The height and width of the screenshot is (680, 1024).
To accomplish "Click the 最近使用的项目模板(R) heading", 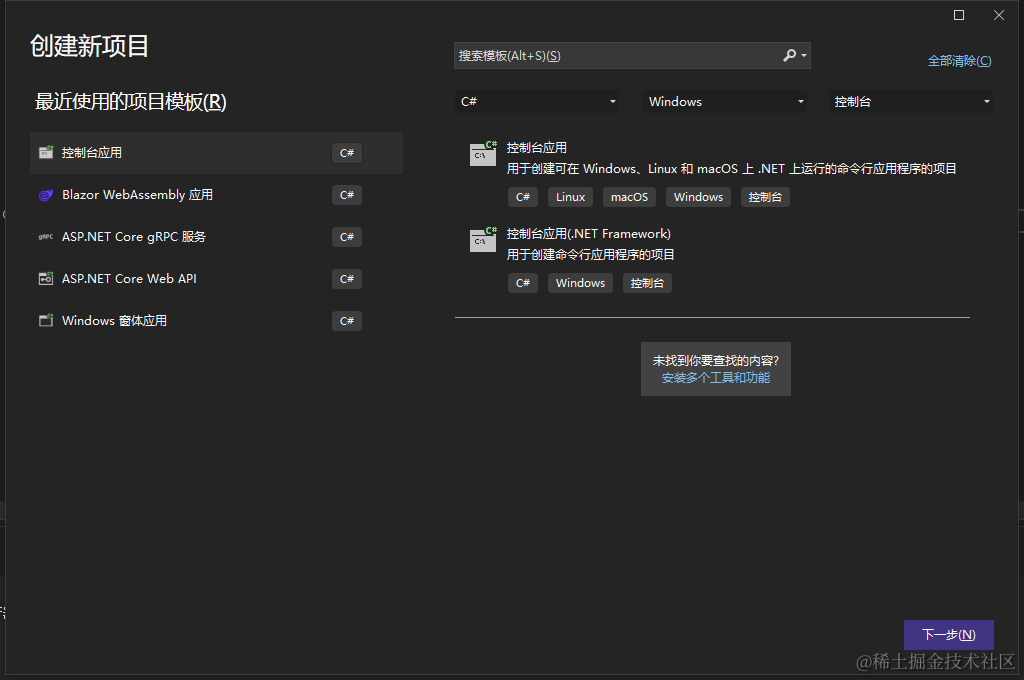I will (x=131, y=102).
